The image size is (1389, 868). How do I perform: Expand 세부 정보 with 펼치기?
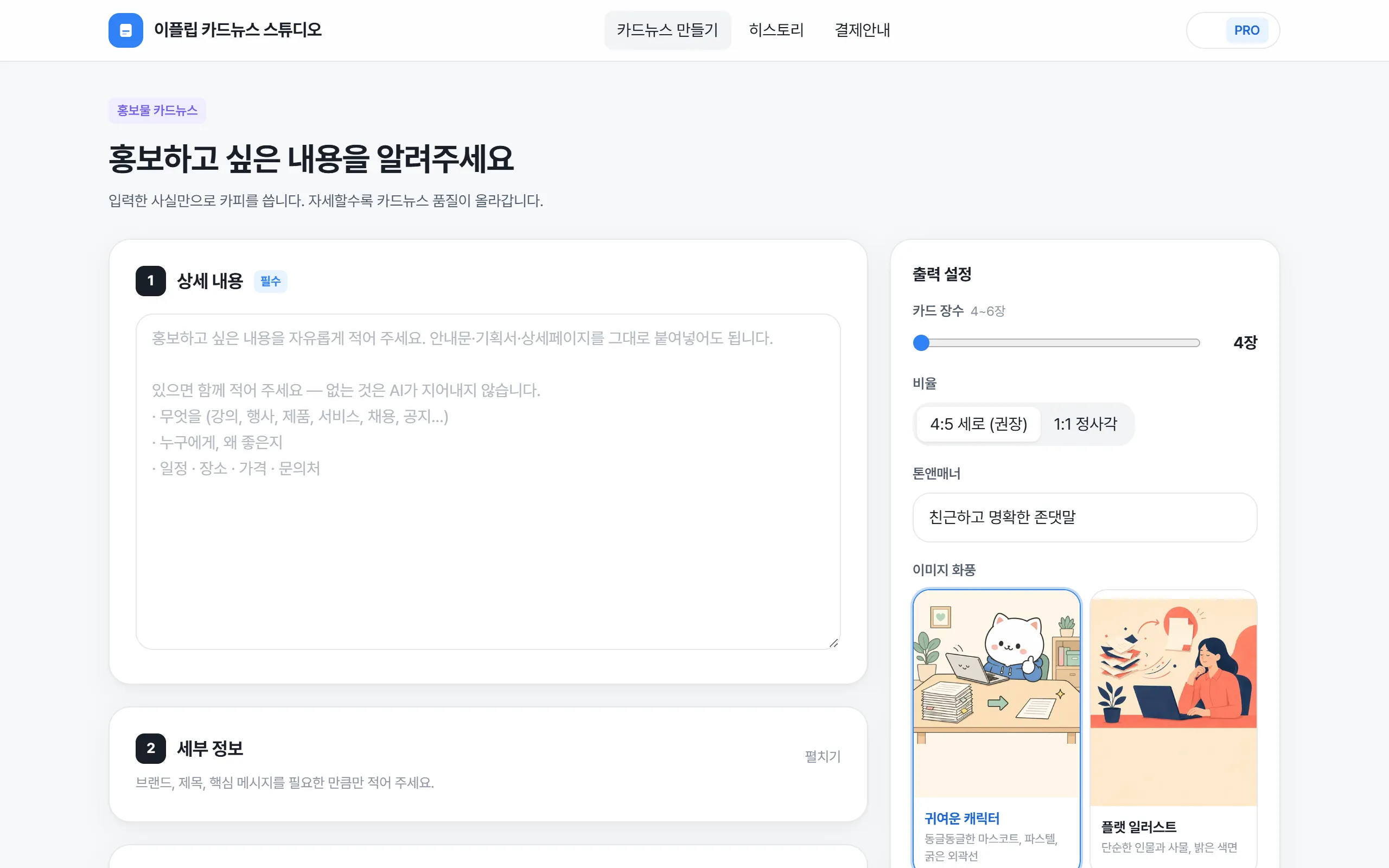click(823, 756)
